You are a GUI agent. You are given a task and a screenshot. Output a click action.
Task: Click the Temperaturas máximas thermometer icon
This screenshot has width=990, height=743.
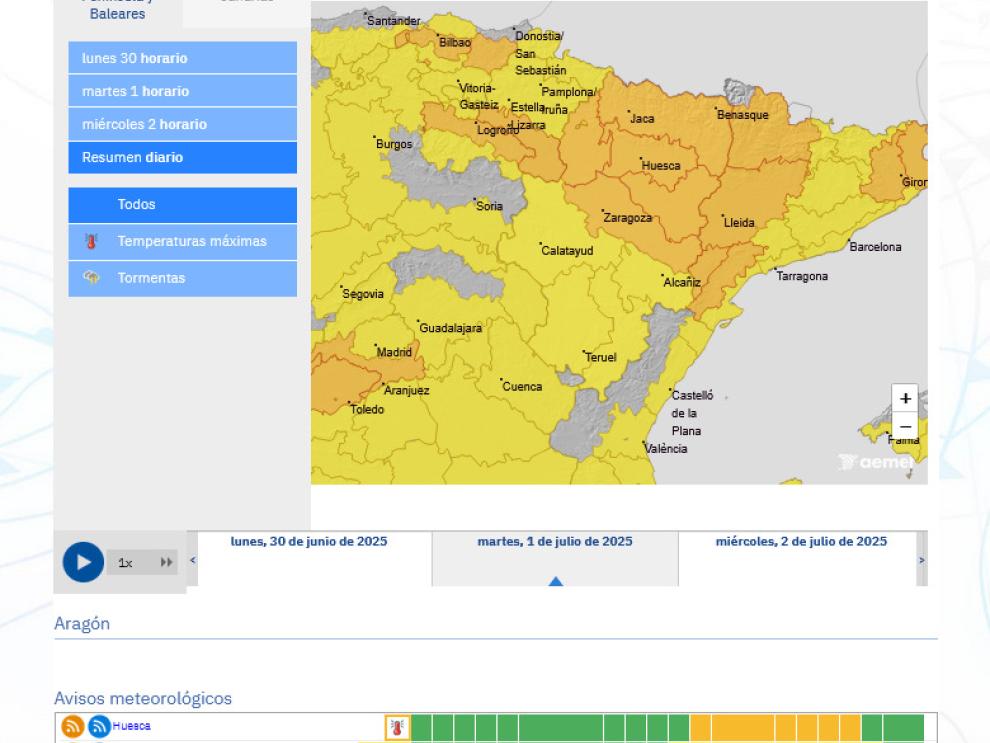tap(92, 241)
